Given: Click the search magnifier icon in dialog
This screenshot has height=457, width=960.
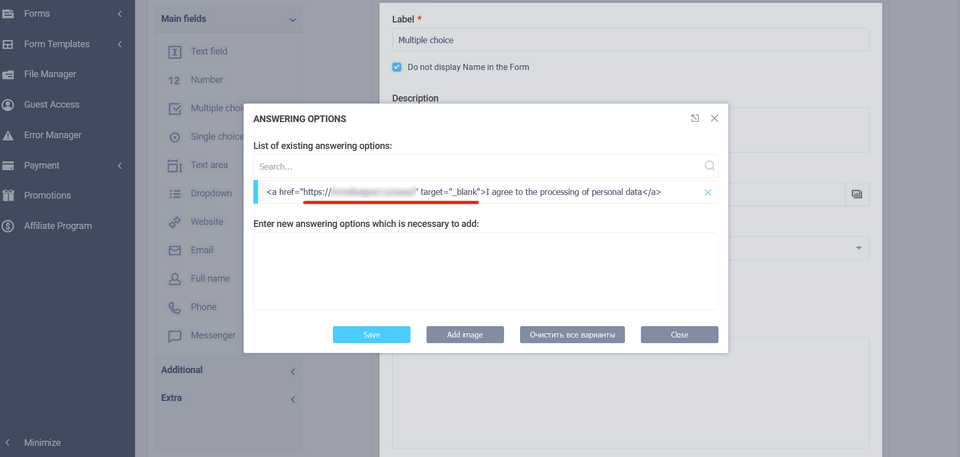Looking at the screenshot, I should (x=710, y=166).
